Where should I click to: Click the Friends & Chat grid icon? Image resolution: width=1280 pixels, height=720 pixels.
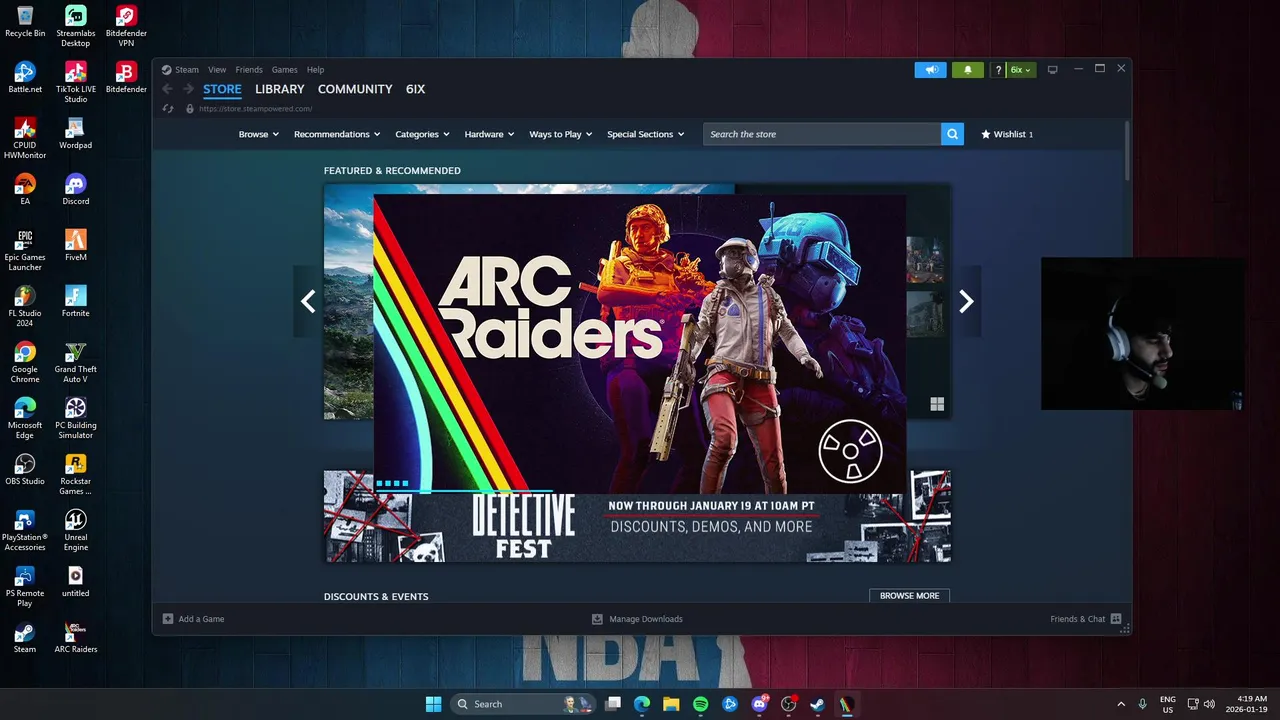(1116, 619)
